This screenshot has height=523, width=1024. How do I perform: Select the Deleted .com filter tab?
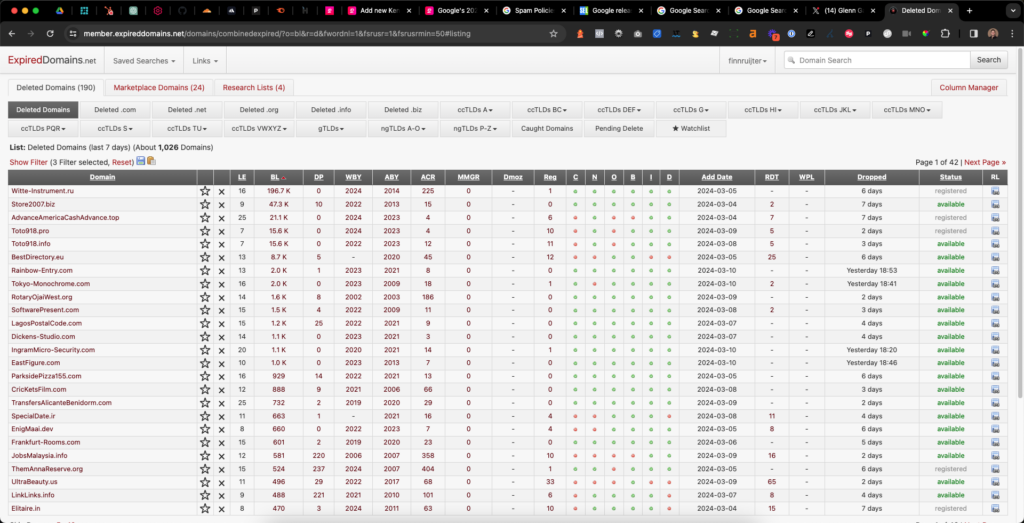pos(115,110)
